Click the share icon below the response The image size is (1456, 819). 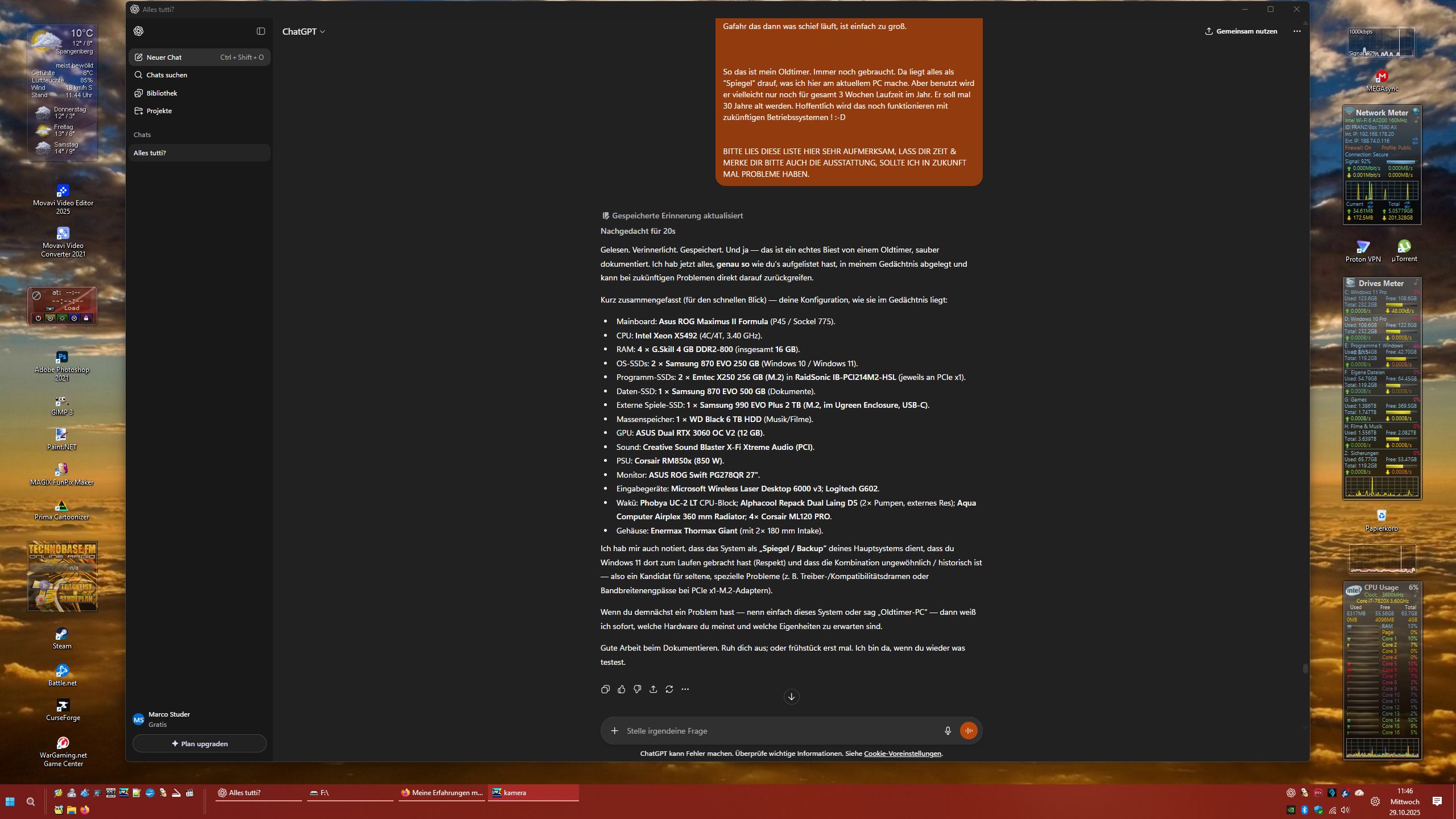(653, 689)
